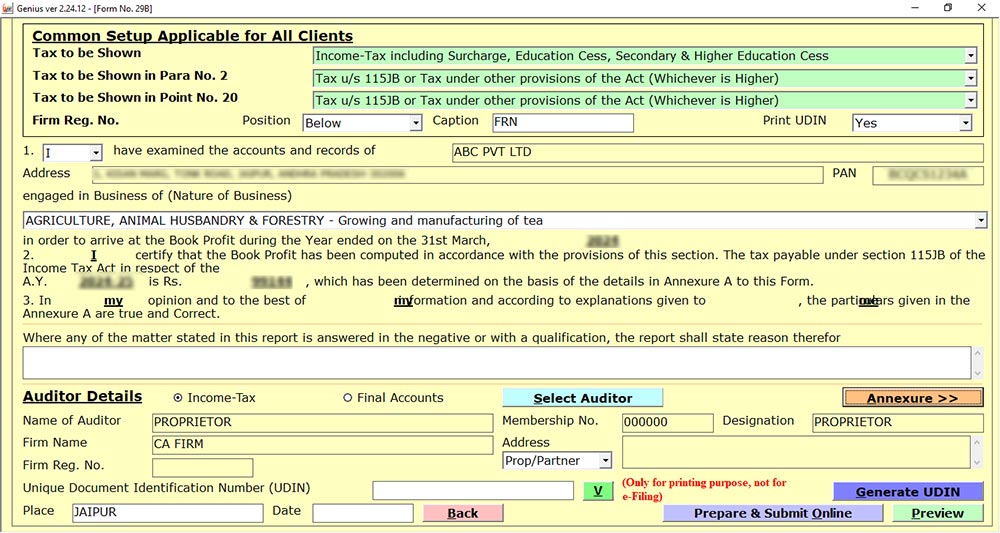This screenshot has width=1000, height=533.
Task: Click the Date input field
Action: pyautogui.click(x=362, y=513)
